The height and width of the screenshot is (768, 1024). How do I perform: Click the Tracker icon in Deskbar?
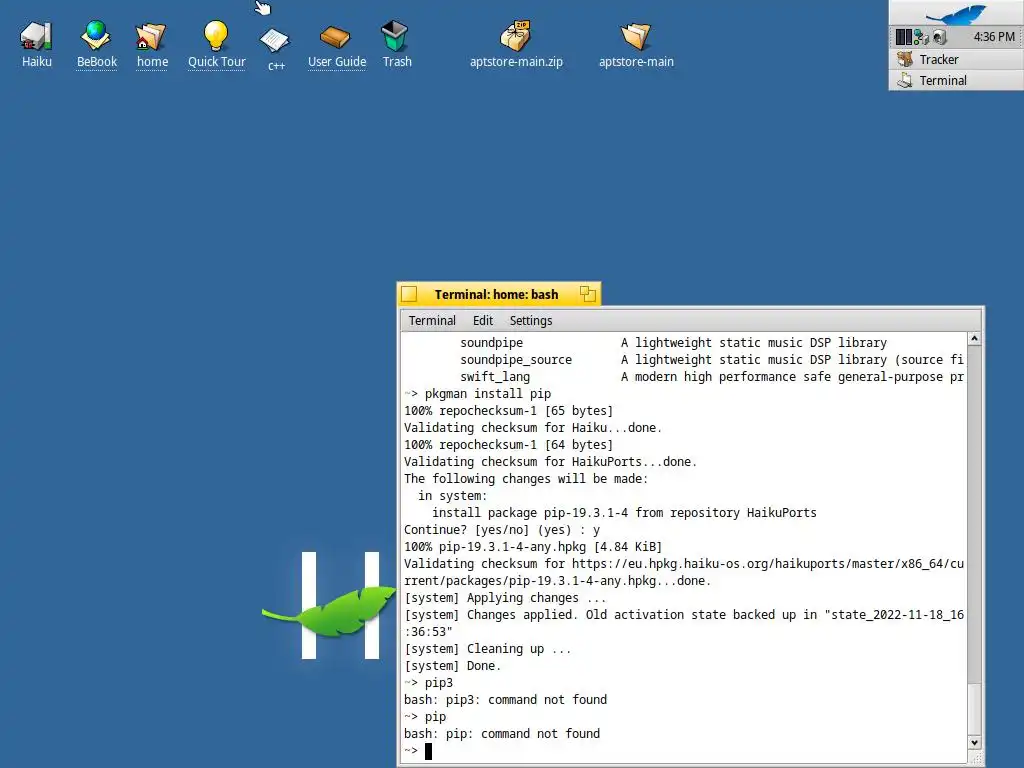coord(904,59)
